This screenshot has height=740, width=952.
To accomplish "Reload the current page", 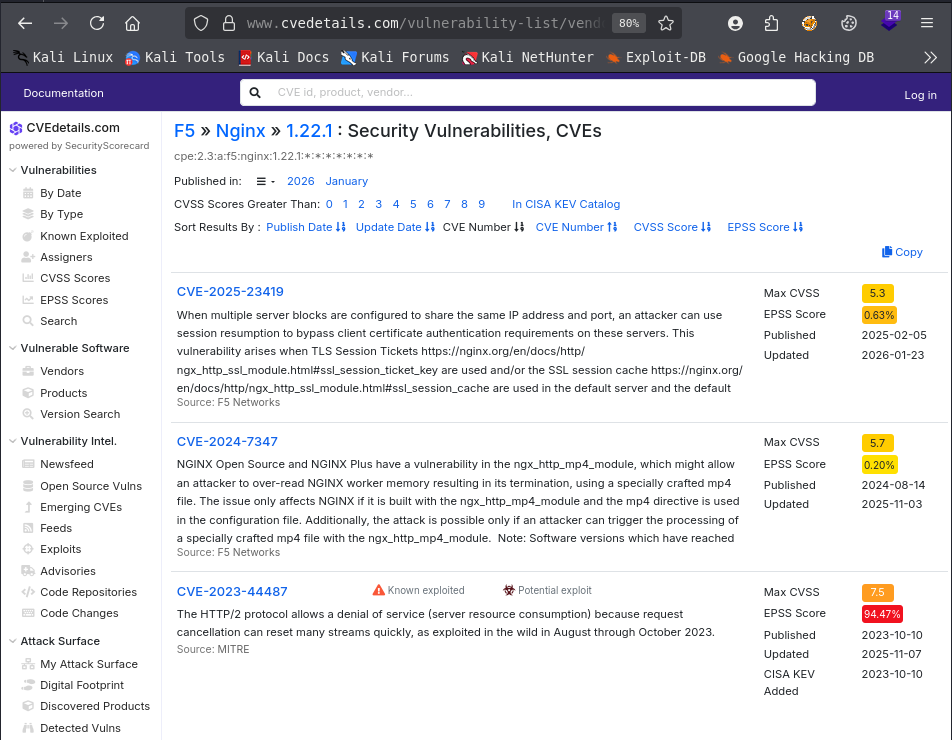I will pyautogui.click(x=97, y=23).
